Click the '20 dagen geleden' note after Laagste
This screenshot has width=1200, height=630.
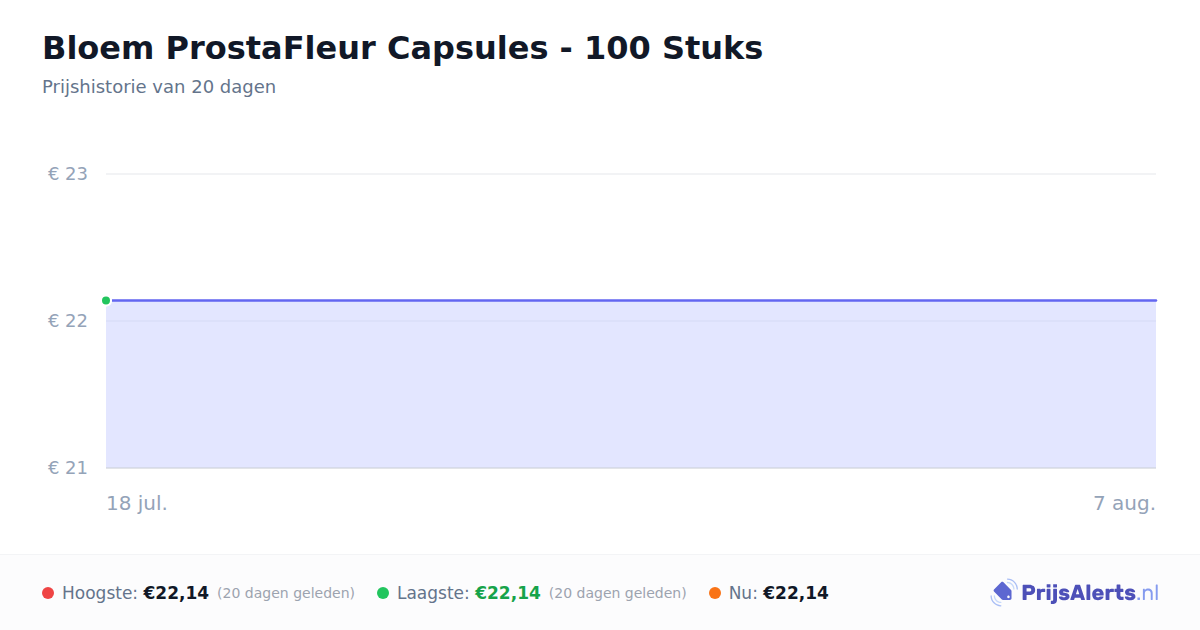(618, 593)
